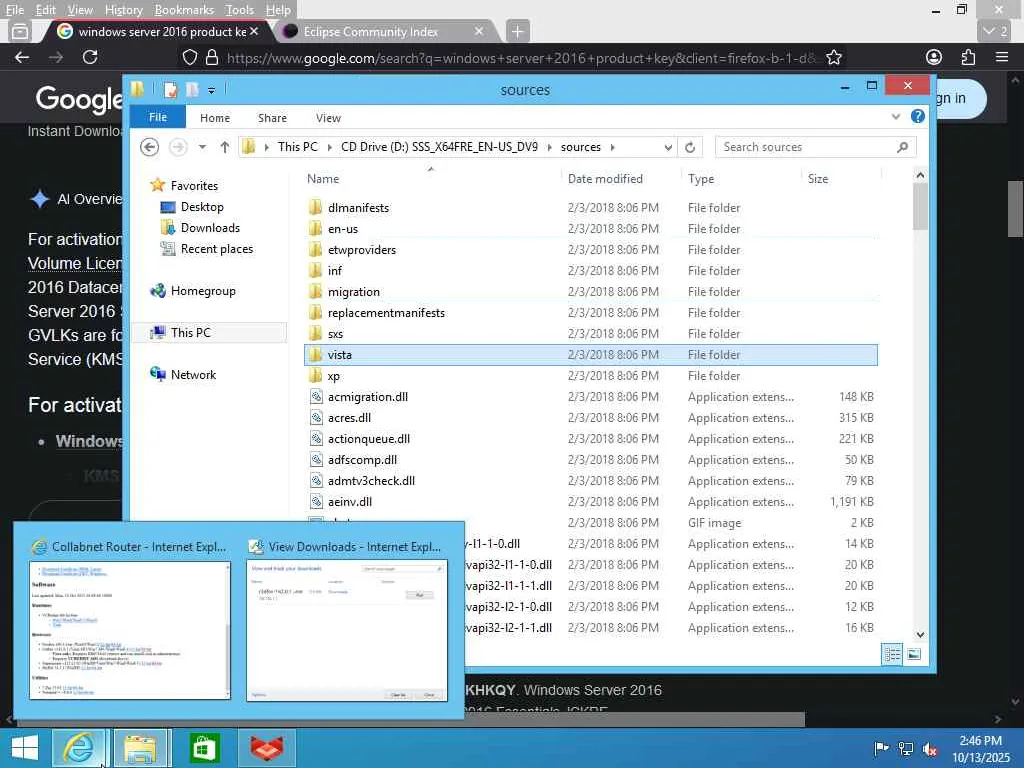Open the Action Center flag tray icon
The width and height of the screenshot is (1024, 768).
881,748
